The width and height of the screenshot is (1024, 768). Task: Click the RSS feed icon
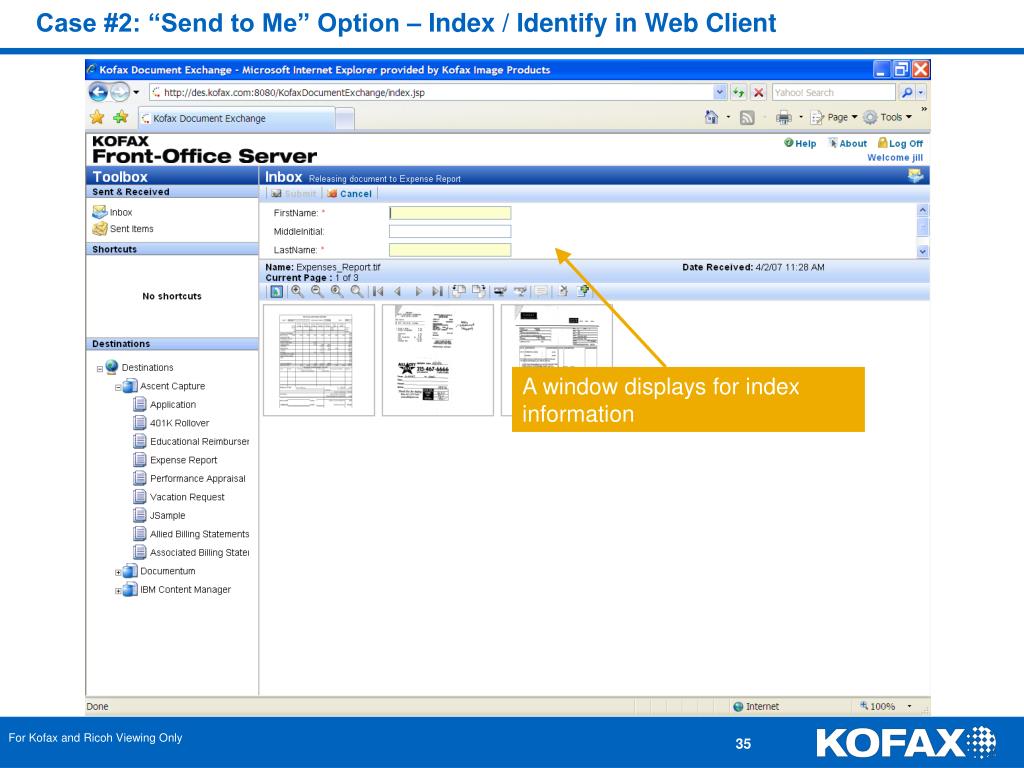point(747,118)
